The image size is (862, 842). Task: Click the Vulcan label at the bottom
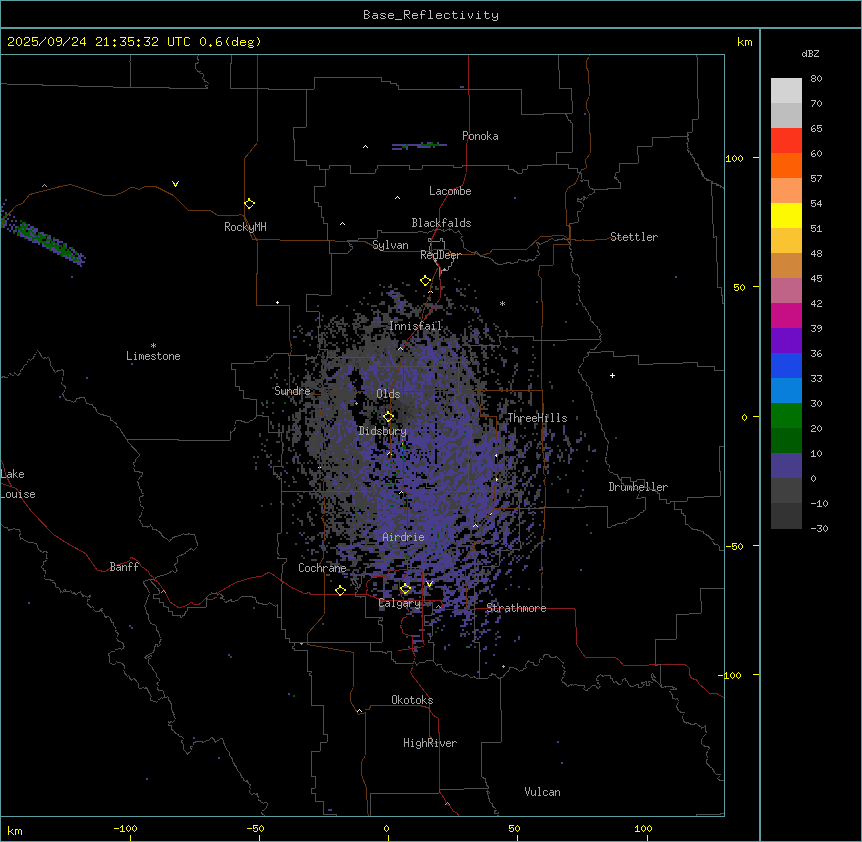[542, 792]
